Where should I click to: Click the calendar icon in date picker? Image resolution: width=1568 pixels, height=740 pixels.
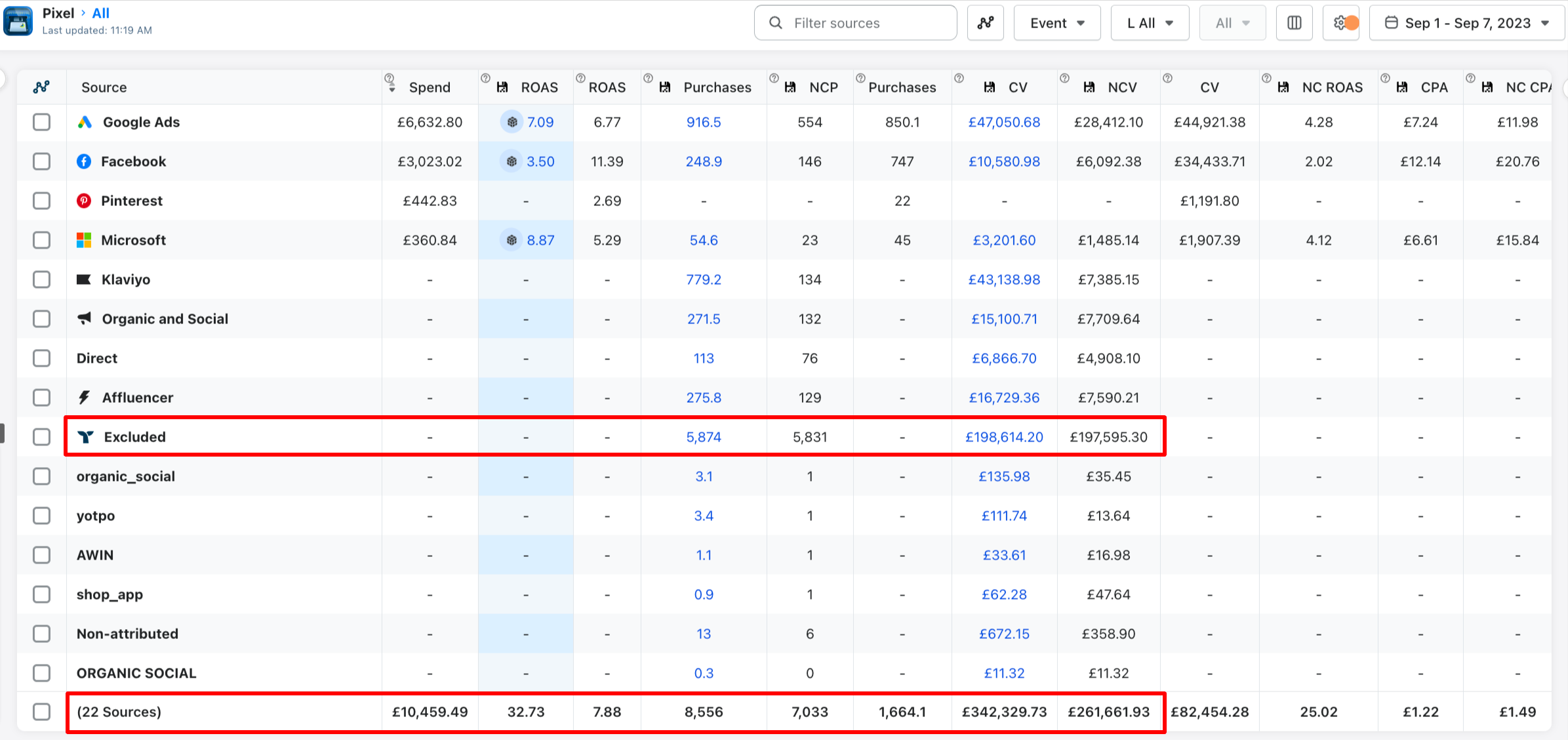pos(1391,22)
